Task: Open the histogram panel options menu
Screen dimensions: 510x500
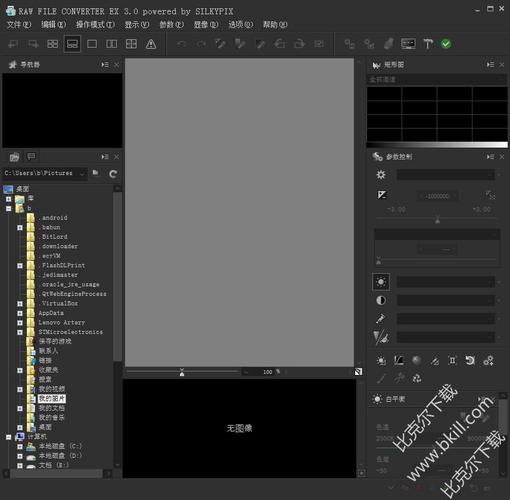Action: [x=490, y=65]
